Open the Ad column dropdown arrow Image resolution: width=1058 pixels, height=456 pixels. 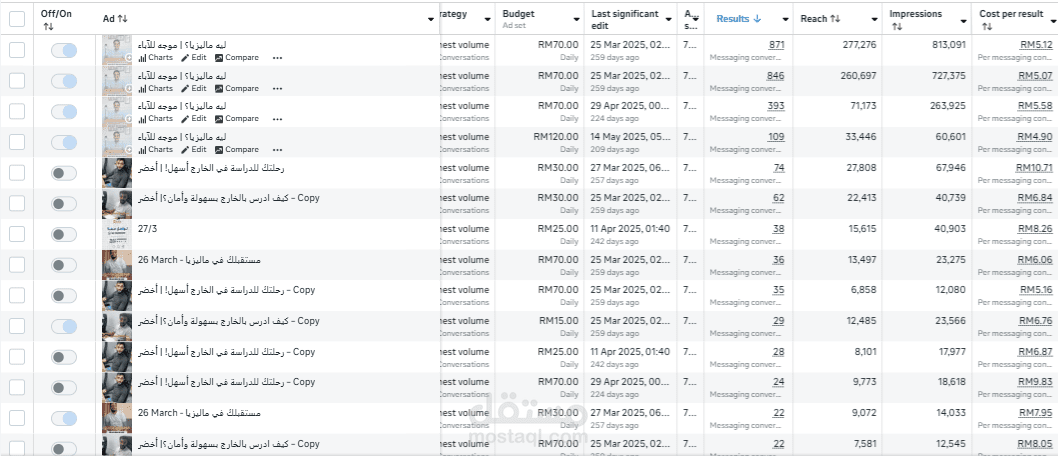click(x=431, y=19)
